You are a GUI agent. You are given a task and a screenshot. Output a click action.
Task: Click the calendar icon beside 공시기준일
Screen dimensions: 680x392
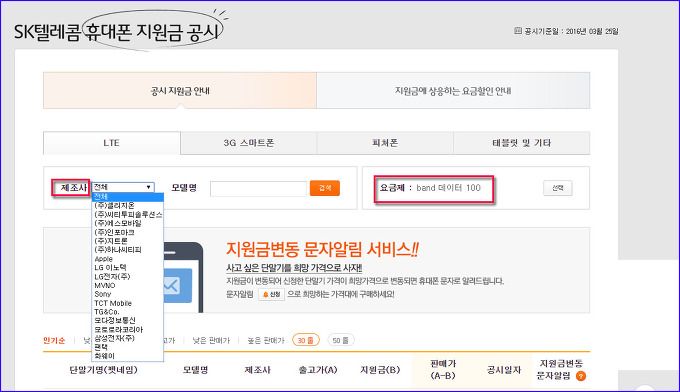pyautogui.click(x=517, y=31)
